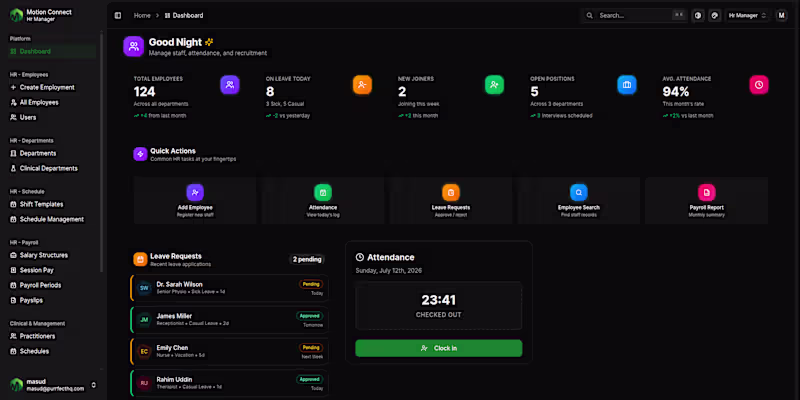Viewport: 800px width, 400px height.
Task: Open the Dashboard sidebar item
Action: click(x=52, y=52)
